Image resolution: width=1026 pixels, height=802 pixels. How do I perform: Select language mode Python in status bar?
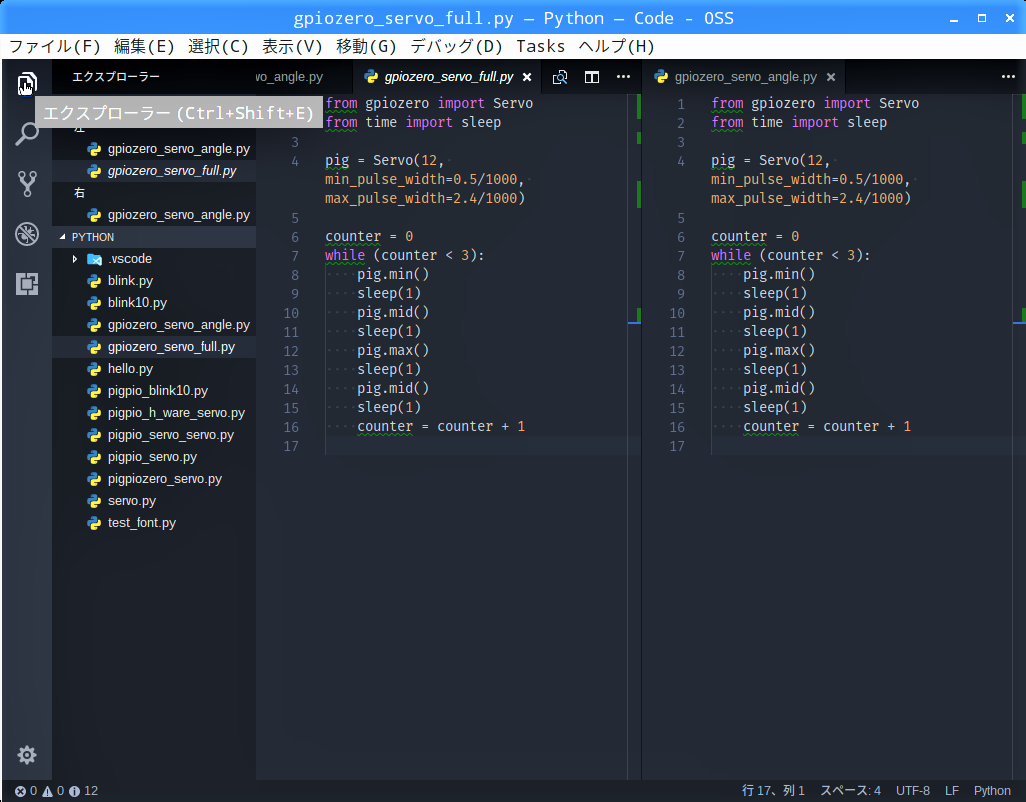click(992, 791)
